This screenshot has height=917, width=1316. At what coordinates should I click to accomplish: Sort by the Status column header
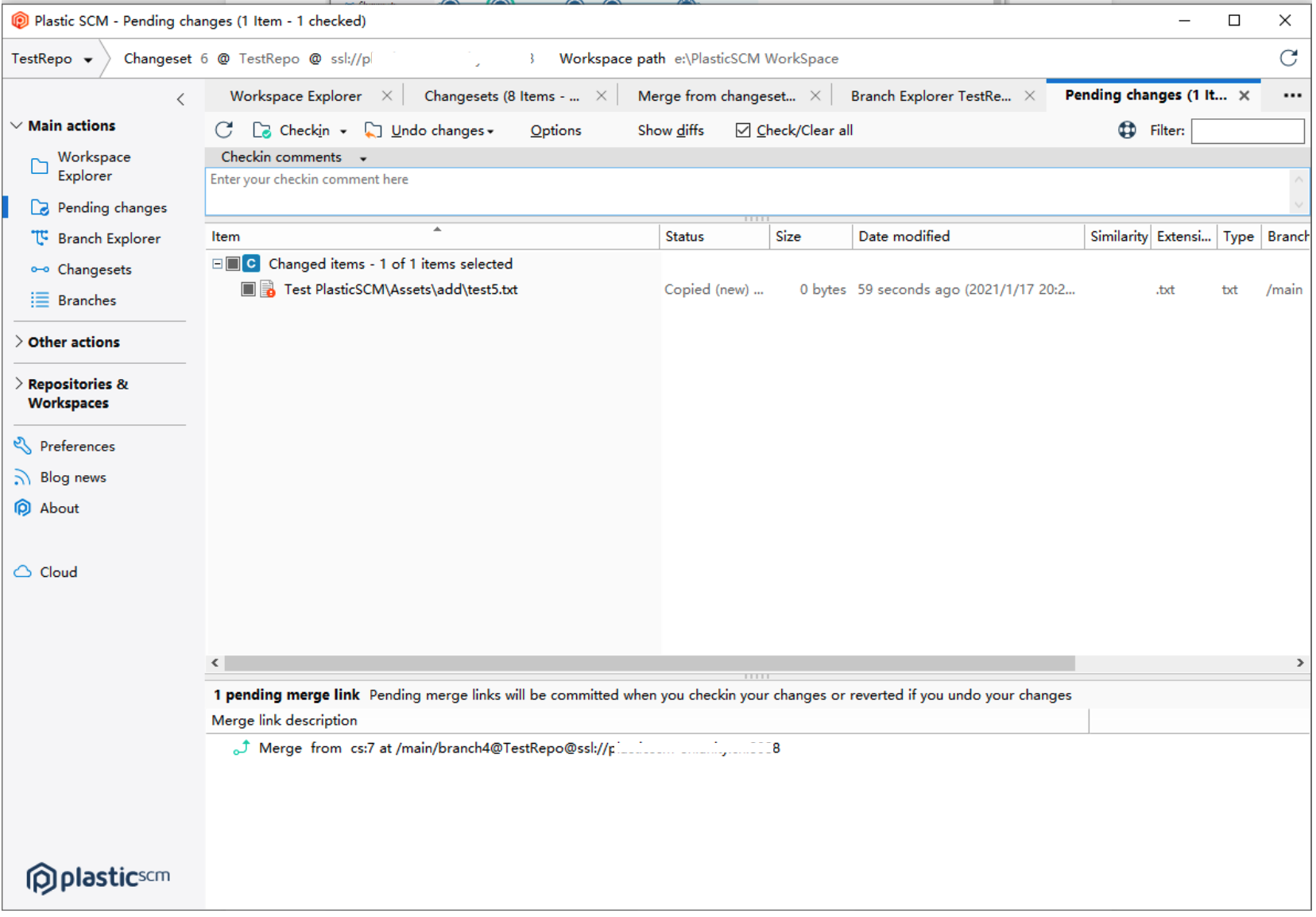[714, 236]
